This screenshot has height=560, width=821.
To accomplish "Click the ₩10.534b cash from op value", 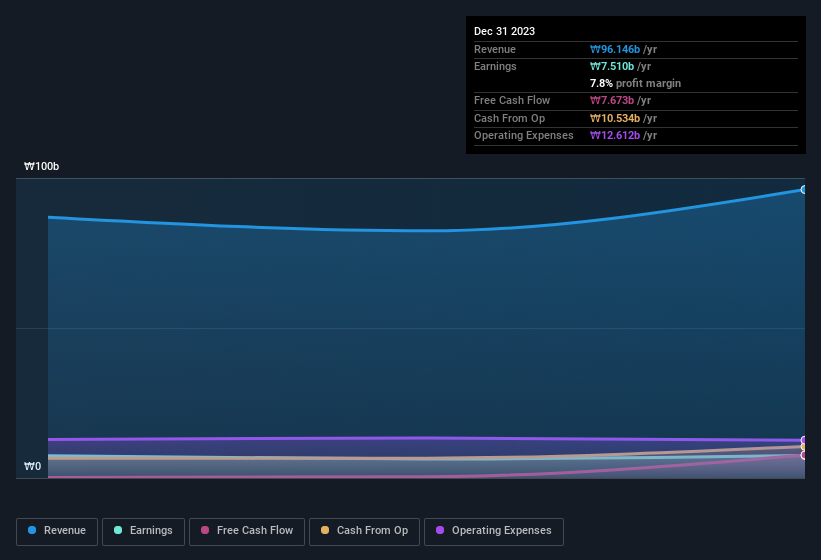I will (x=615, y=118).
